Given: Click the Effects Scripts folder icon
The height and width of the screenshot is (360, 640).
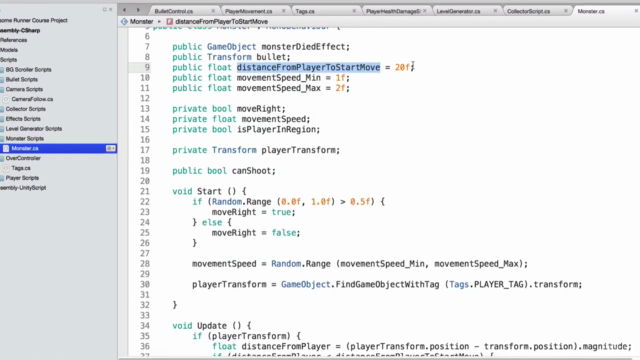Looking at the screenshot, I should click(2, 119).
